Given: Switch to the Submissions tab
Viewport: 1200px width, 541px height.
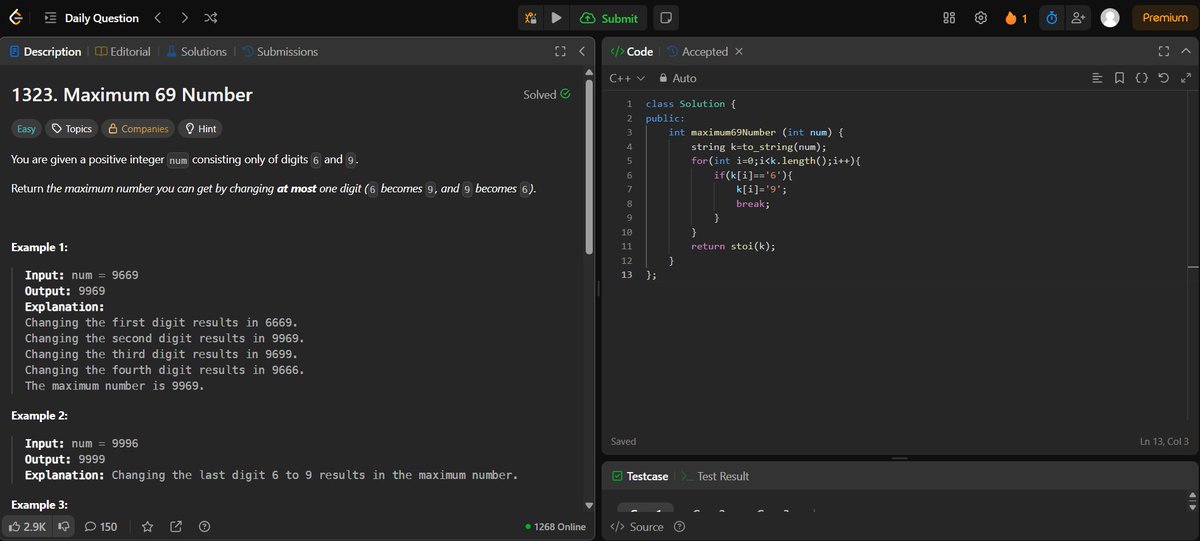Looking at the screenshot, I should (x=280, y=51).
